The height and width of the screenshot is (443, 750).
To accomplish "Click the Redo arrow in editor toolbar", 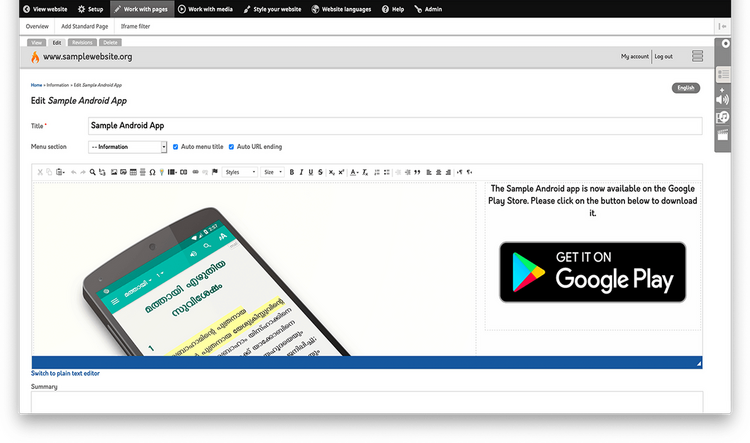I will [x=83, y=172].
